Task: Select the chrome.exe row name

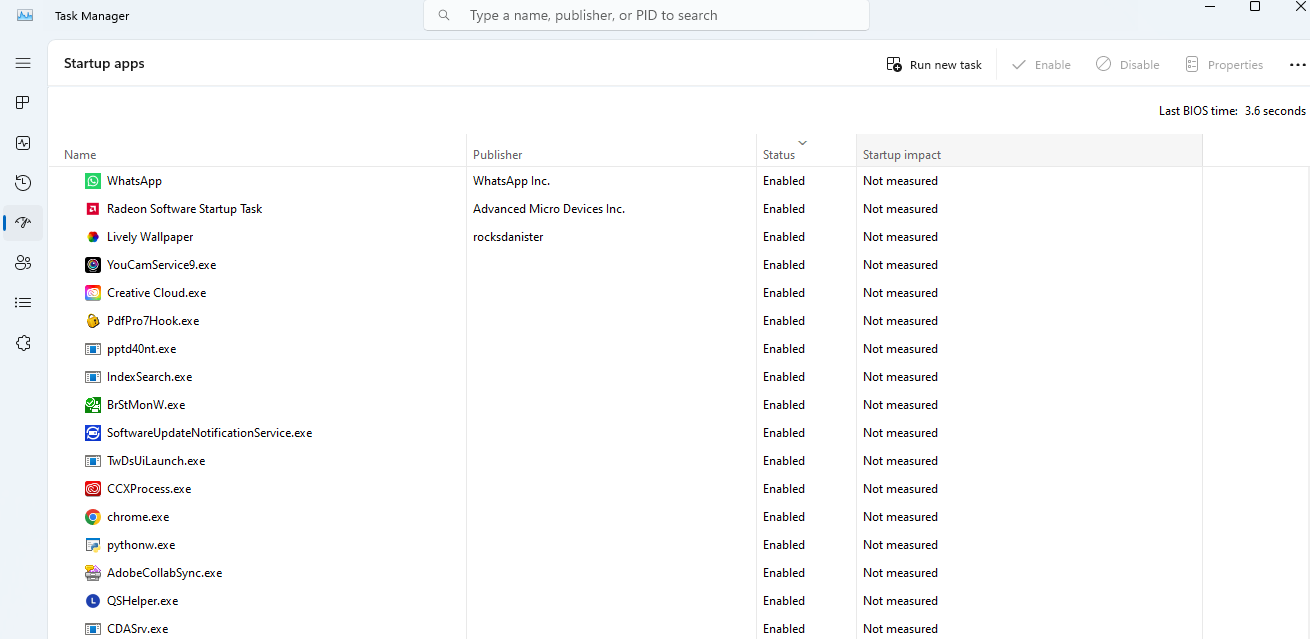Action: click(138, 517)
